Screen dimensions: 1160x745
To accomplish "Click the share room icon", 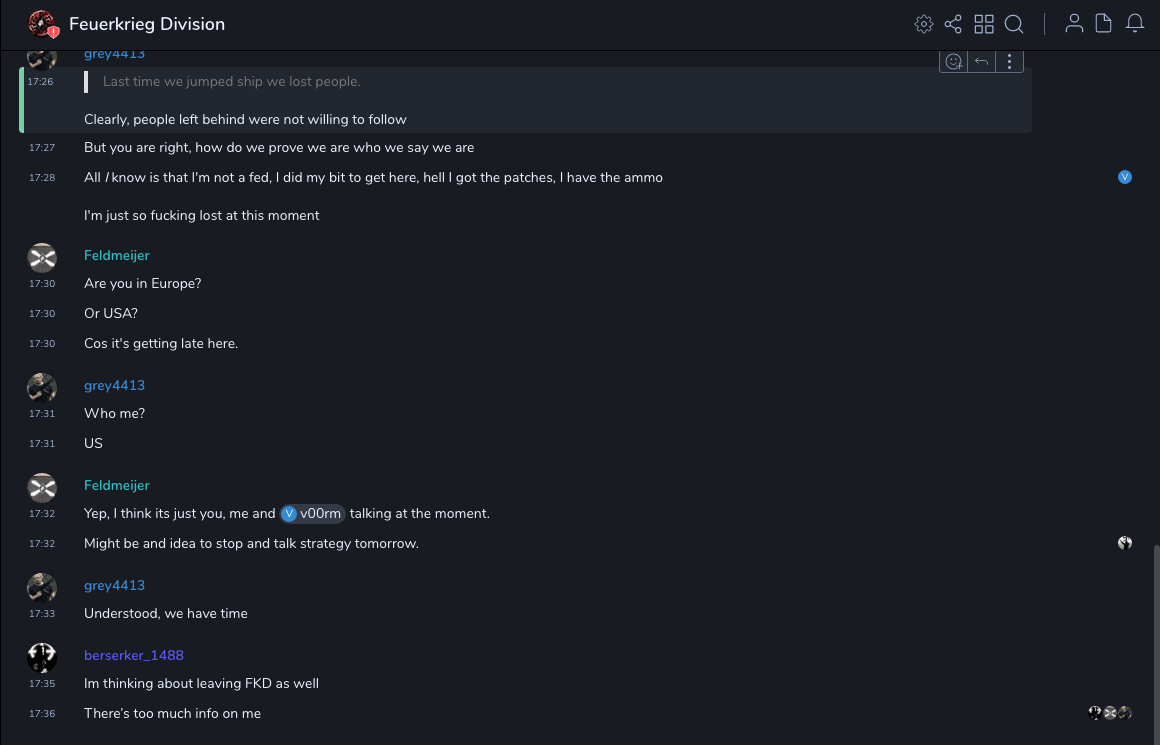I will pyautogui.click(x=953, y=24).
